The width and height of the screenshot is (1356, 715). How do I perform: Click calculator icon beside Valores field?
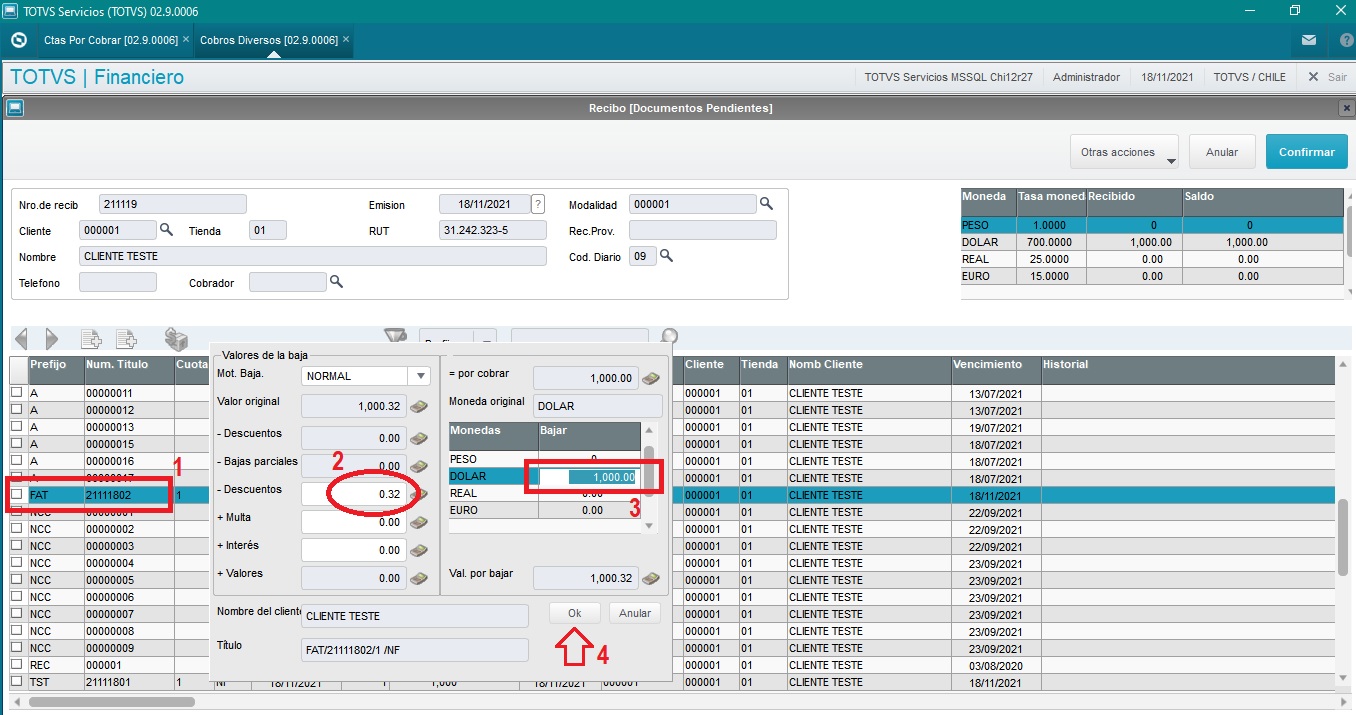pos(419,578)
